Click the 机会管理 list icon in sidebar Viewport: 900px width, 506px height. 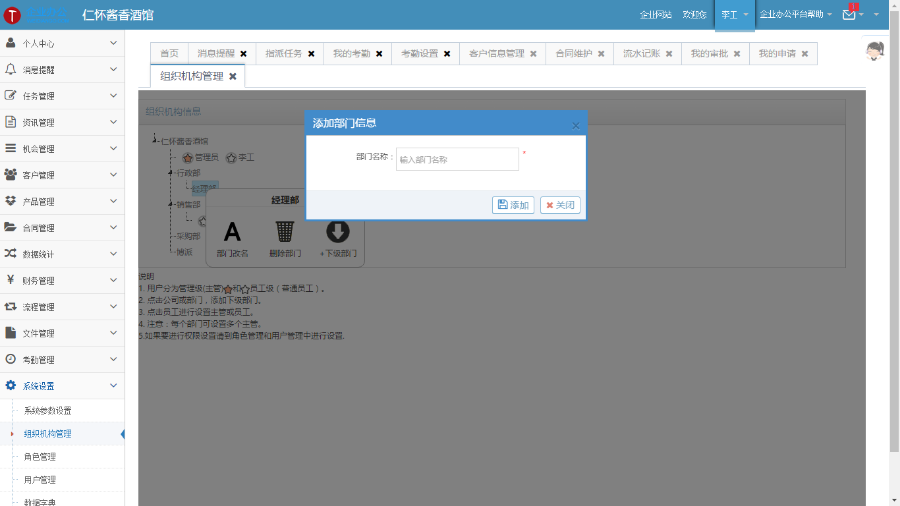pos(10,149)
